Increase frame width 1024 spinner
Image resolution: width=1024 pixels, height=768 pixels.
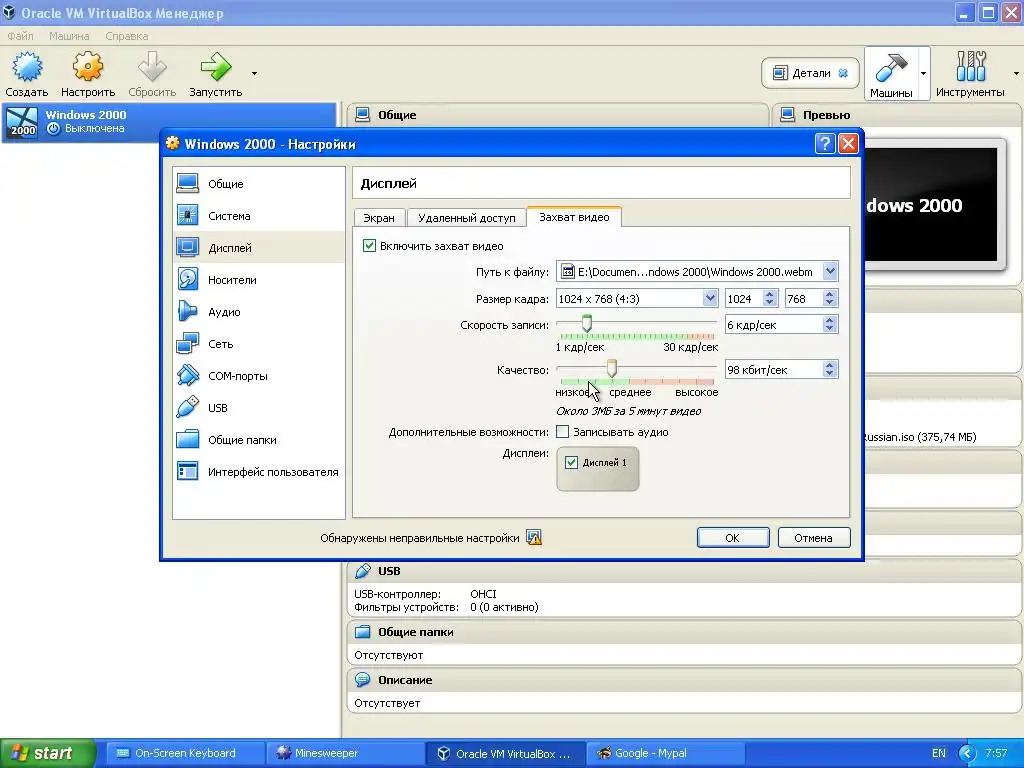[x=769, y=295]
